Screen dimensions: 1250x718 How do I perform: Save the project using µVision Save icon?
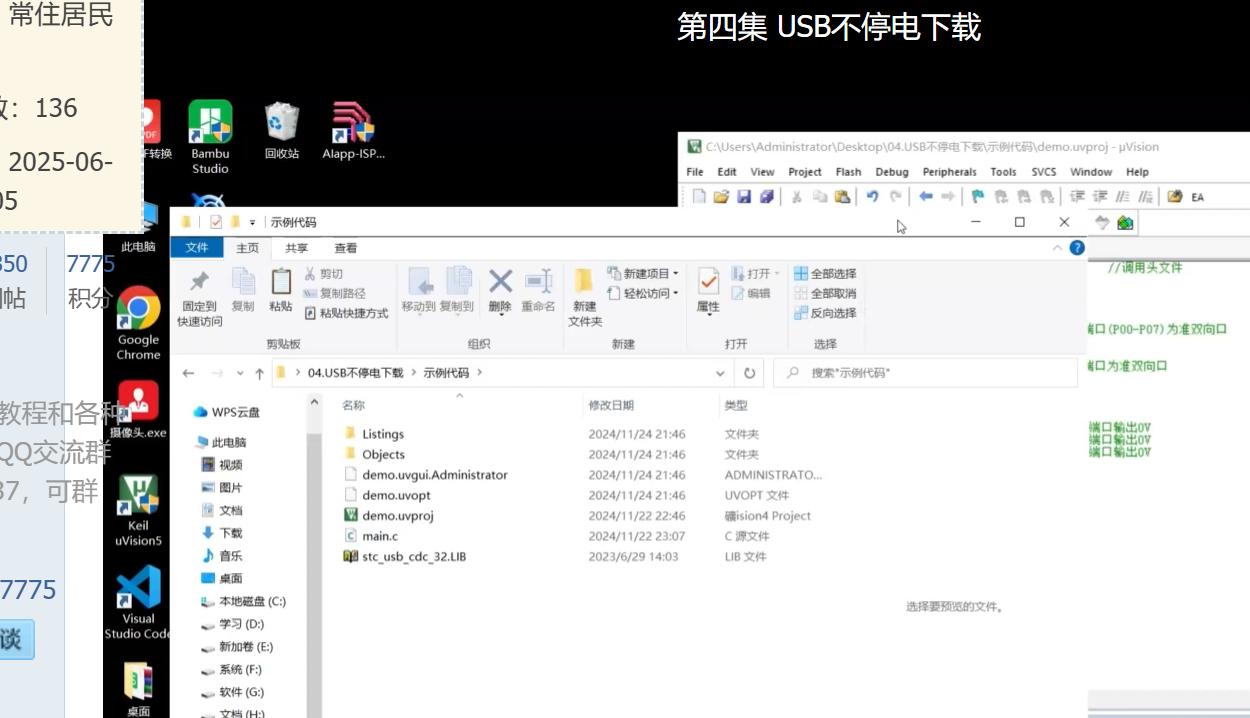pos(744,196)
